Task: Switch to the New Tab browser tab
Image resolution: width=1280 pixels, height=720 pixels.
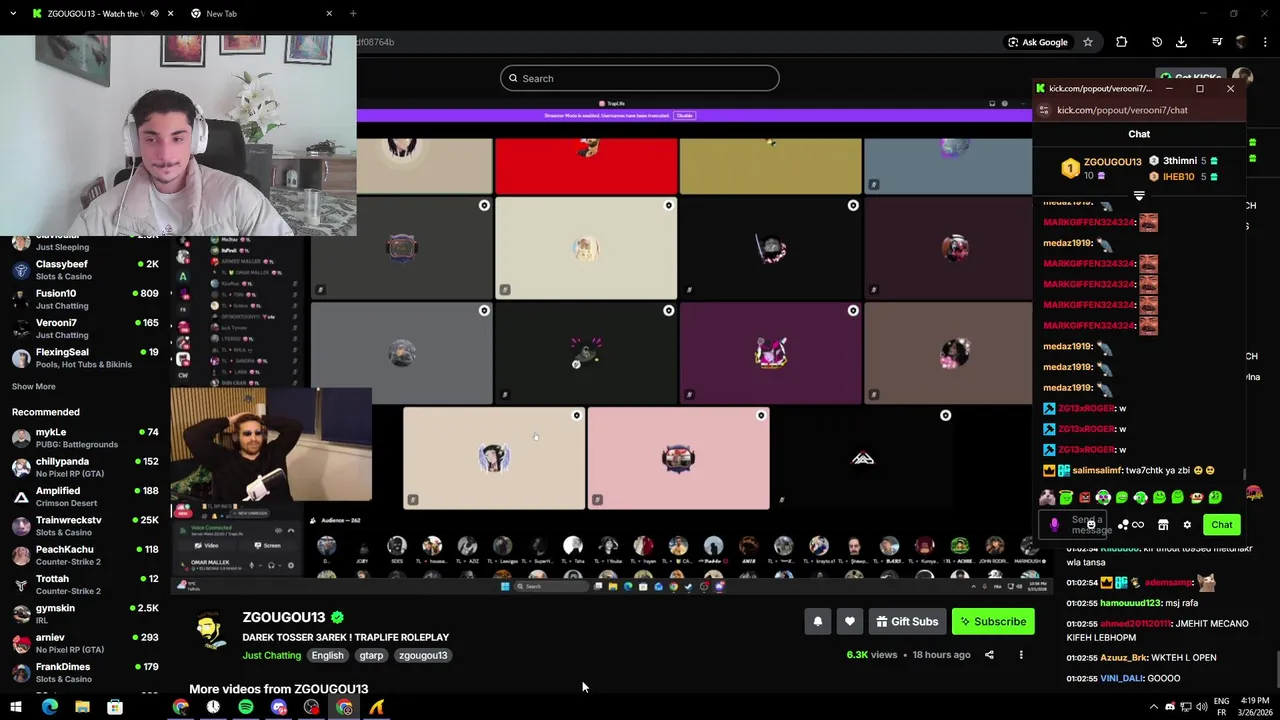Action: point(261,14)
